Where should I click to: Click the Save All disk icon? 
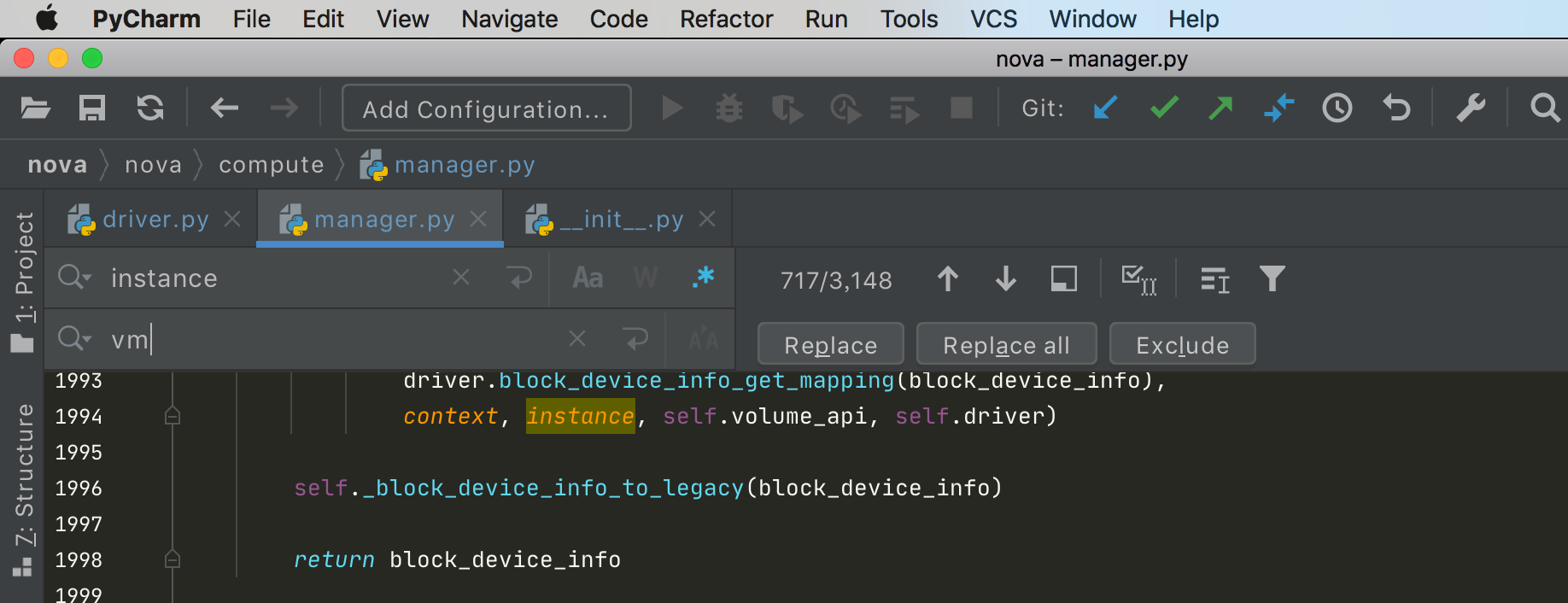91,108
